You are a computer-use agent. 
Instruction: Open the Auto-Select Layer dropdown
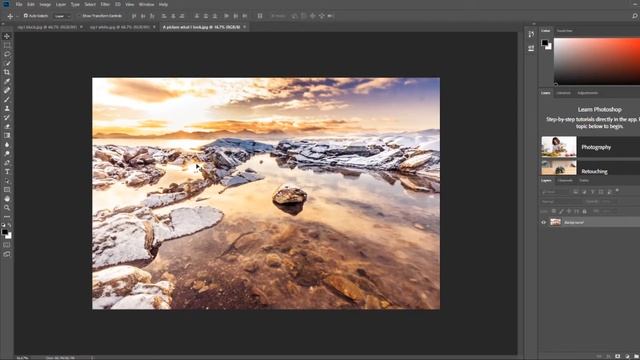point(63,16)
